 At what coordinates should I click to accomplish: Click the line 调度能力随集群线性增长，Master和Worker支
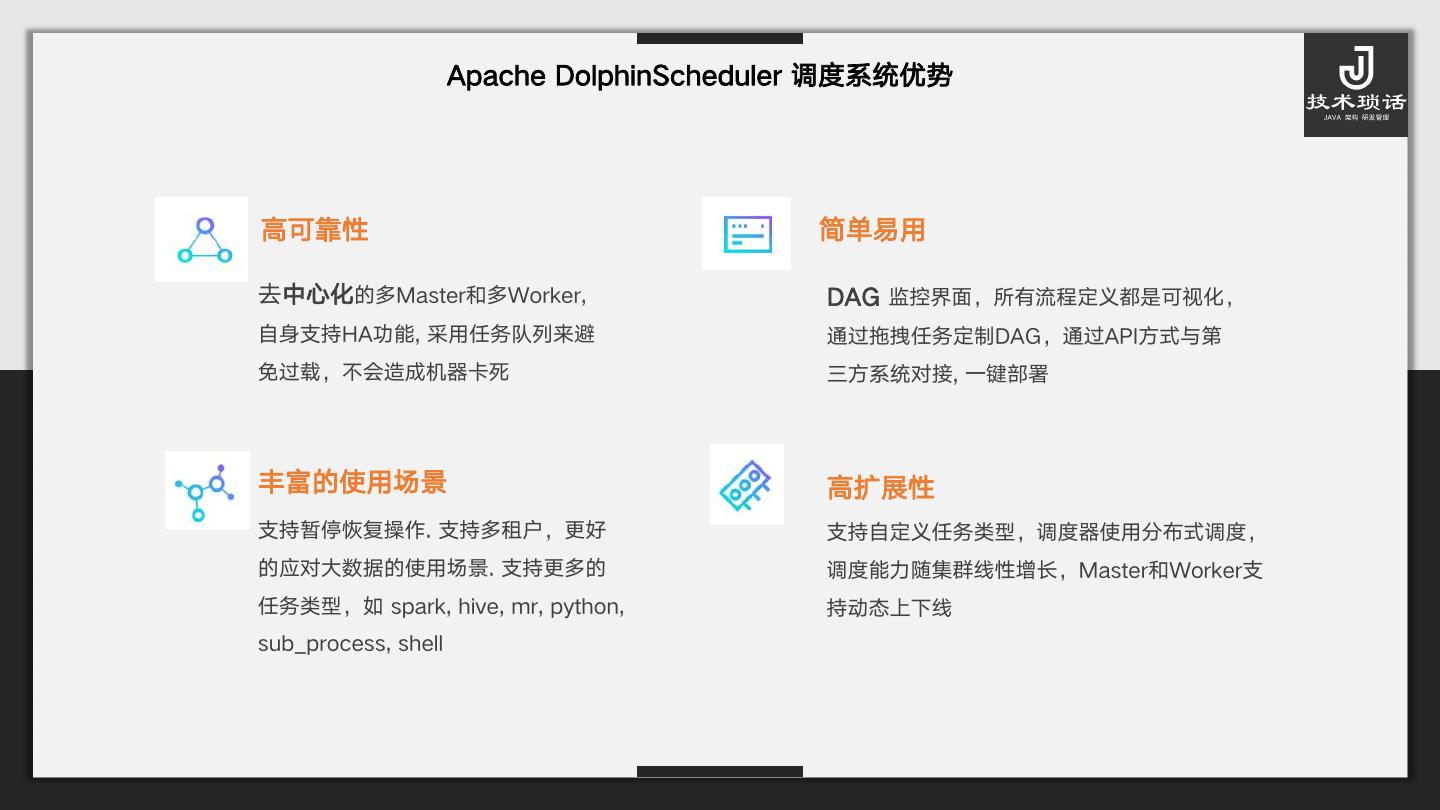pos(1045,570)
